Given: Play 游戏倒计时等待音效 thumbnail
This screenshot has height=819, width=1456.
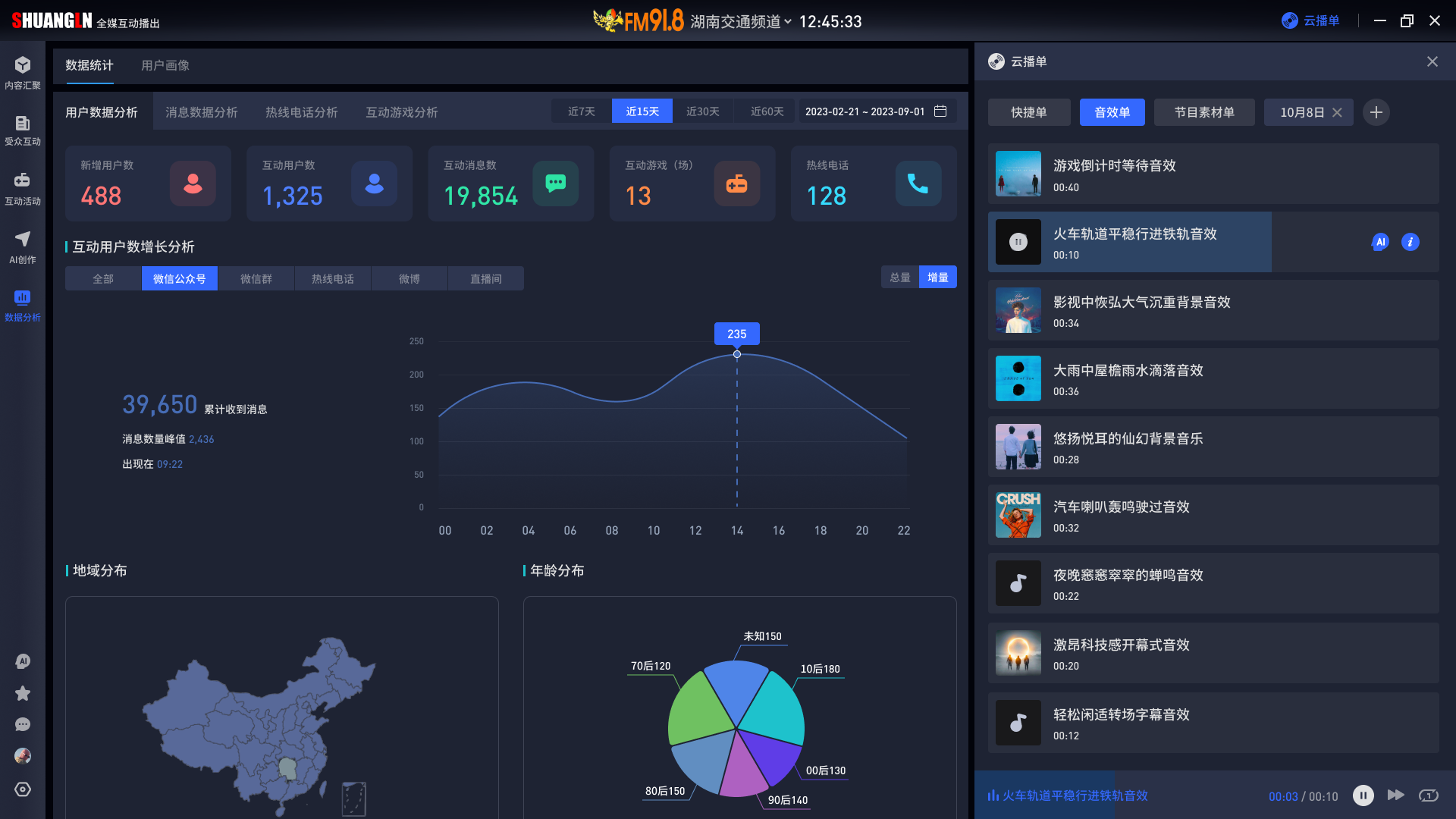Looking at the screenshot, I should (x=1018, y=174).
